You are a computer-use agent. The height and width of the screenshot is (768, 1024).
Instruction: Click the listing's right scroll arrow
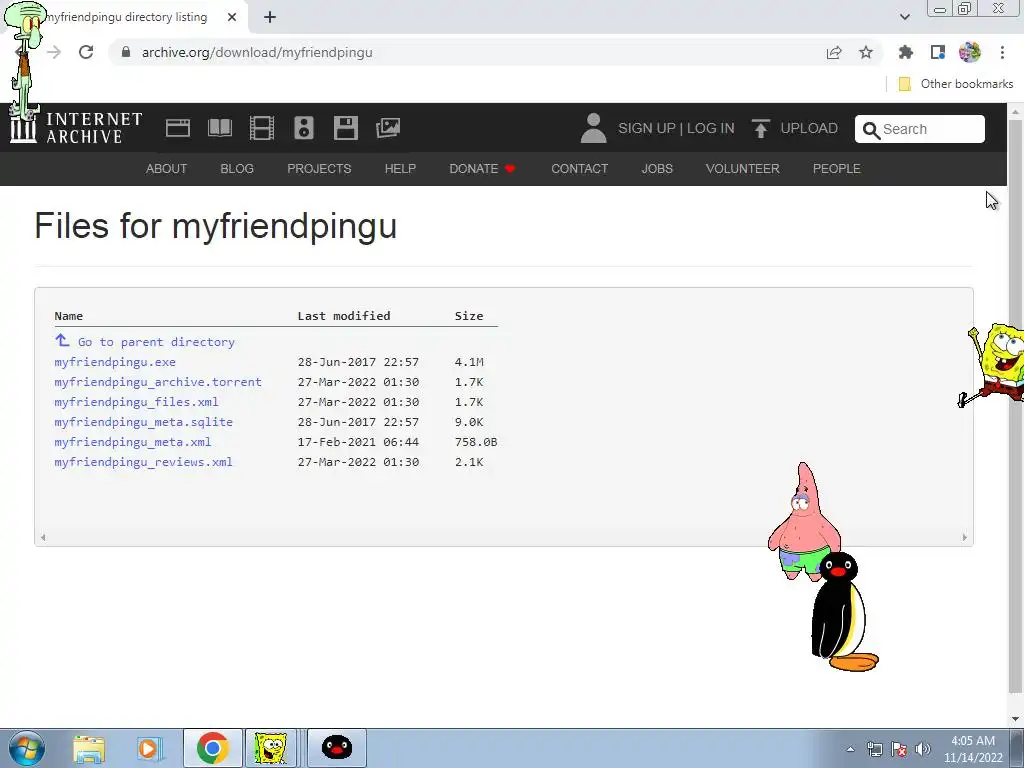965,537
